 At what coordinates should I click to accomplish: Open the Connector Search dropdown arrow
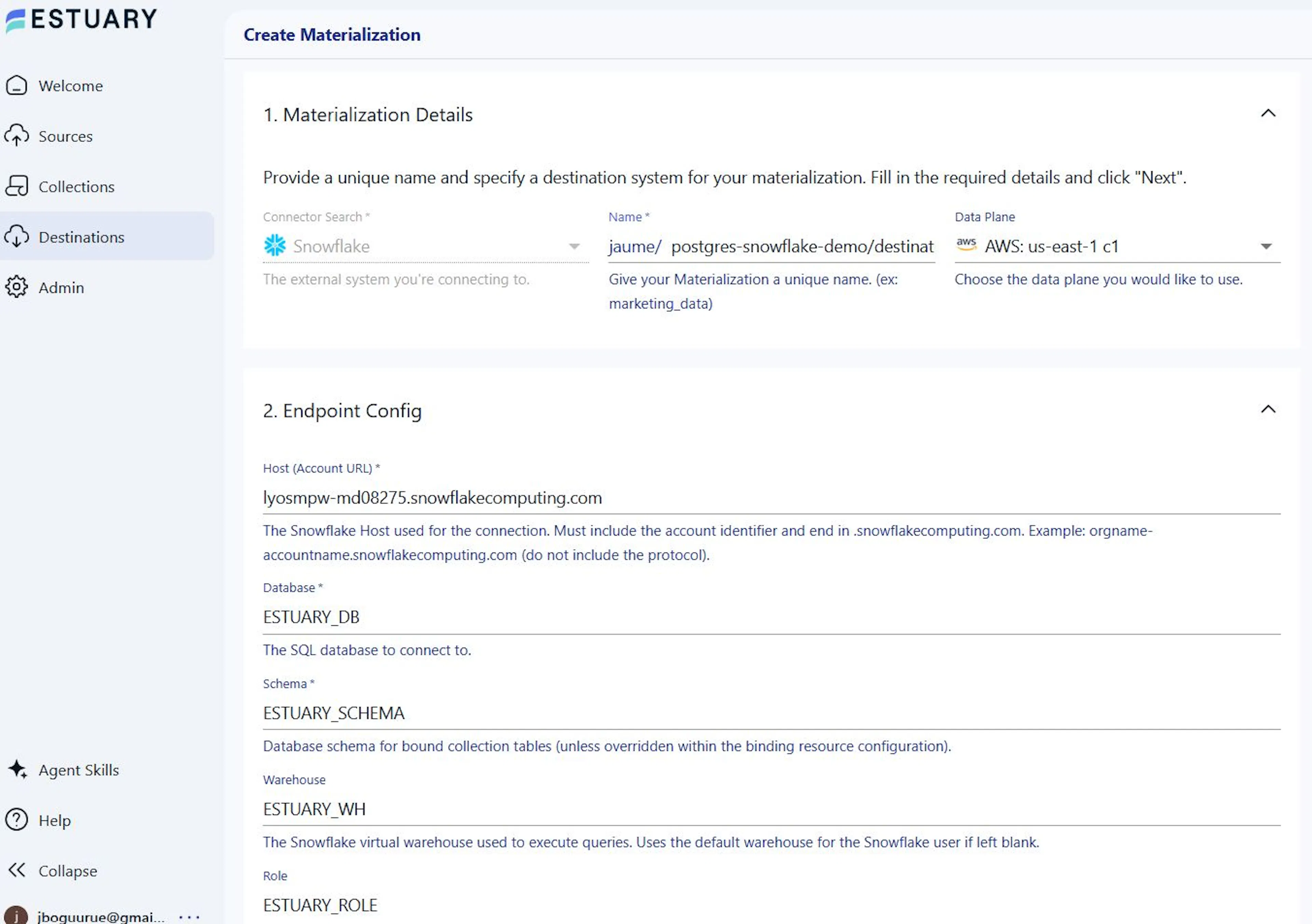pos(574,247)
